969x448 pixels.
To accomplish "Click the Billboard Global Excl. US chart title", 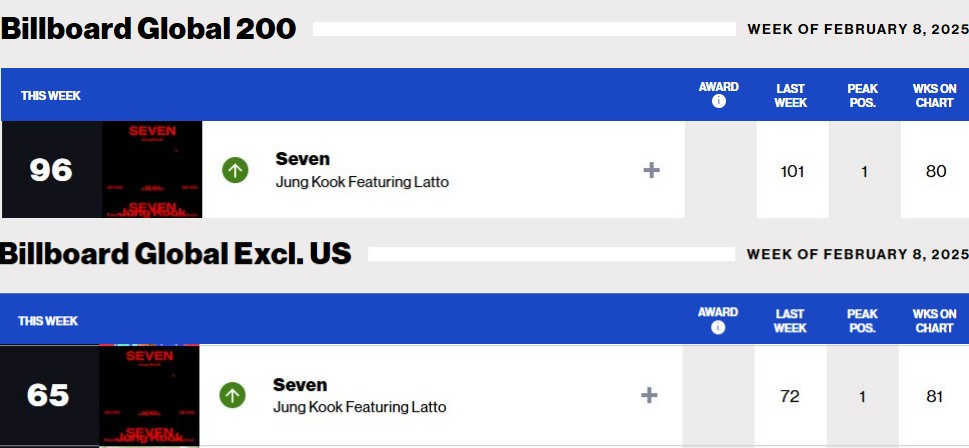I will click(x=175, y=254).
